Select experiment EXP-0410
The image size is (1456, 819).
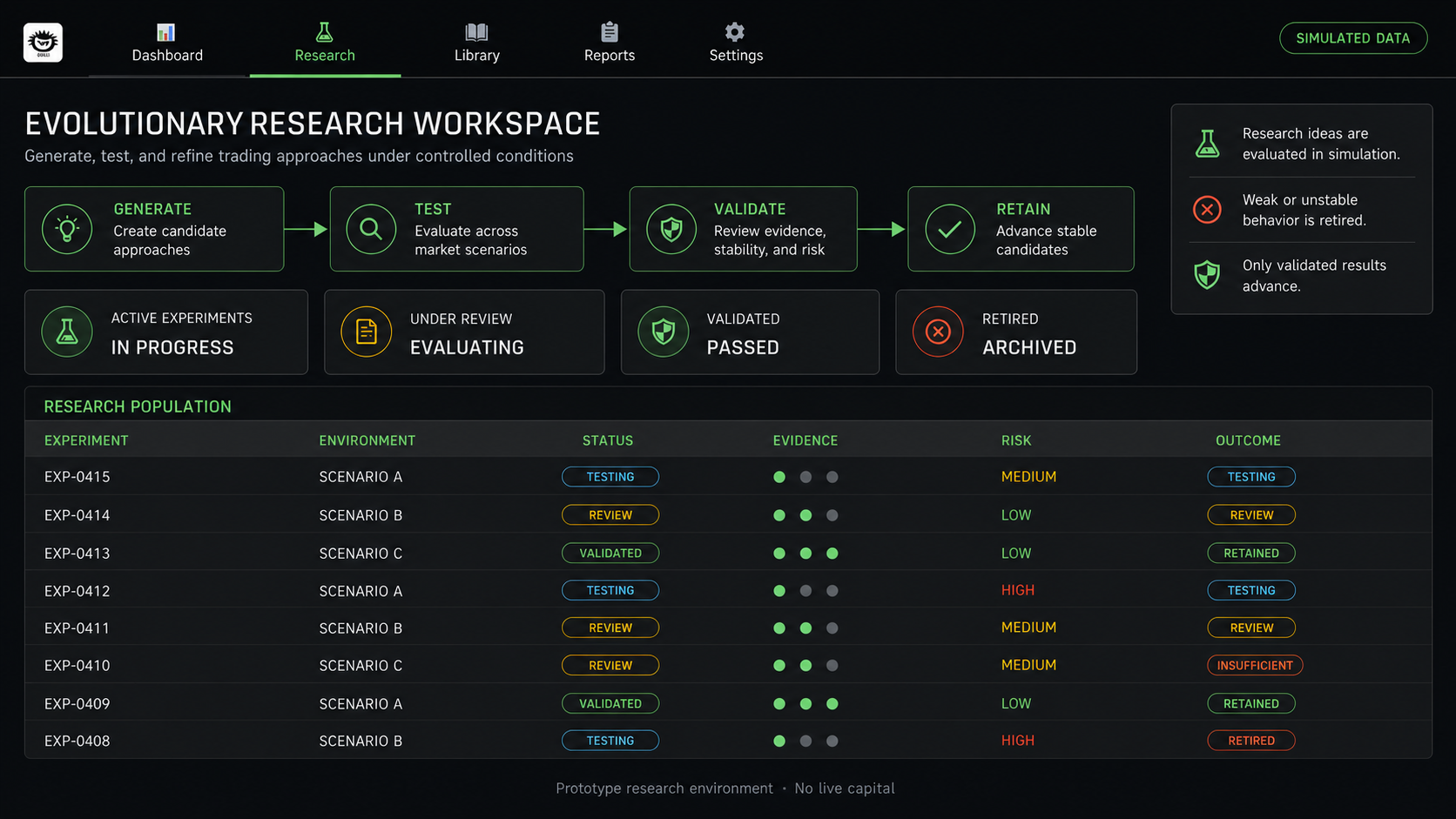click(728, 665)
